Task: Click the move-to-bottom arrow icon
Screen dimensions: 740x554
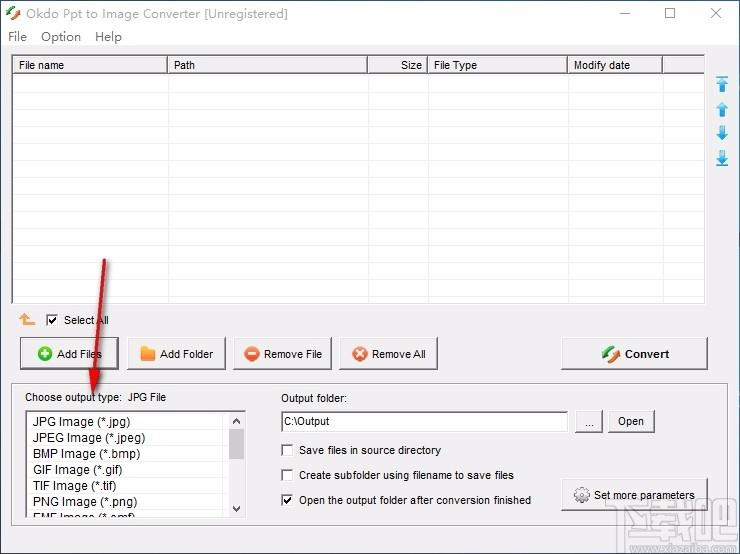Action: [x=722, y=158]
